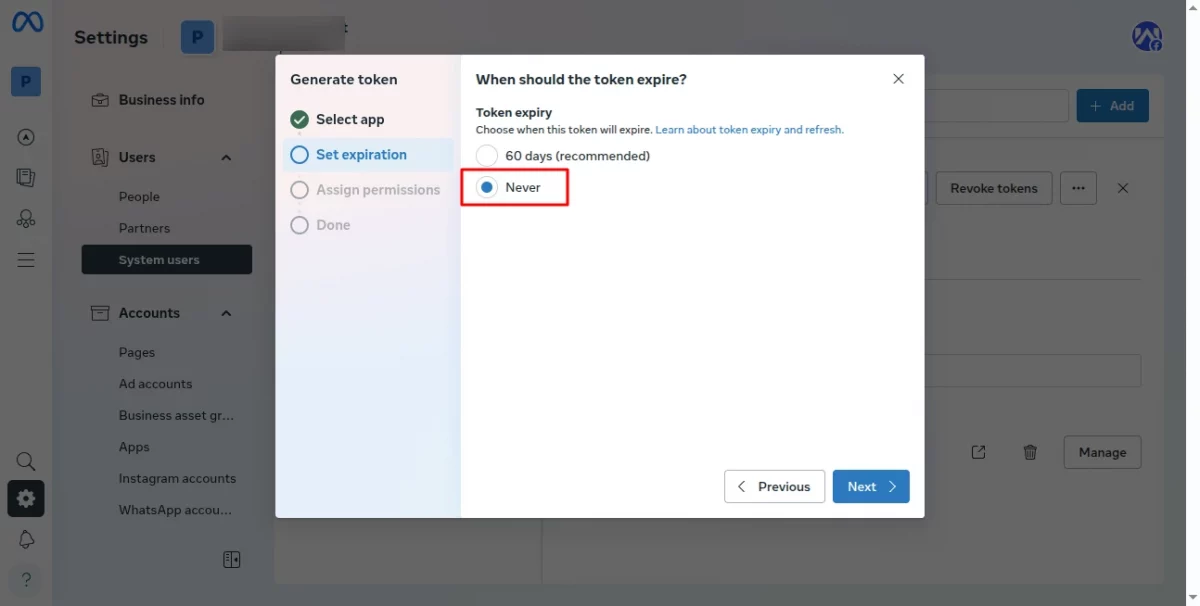The height and width of the screenshot is (606, 1200).
Task: Open Ad accounts from the Accounts section
Action: tap(155, 383)
